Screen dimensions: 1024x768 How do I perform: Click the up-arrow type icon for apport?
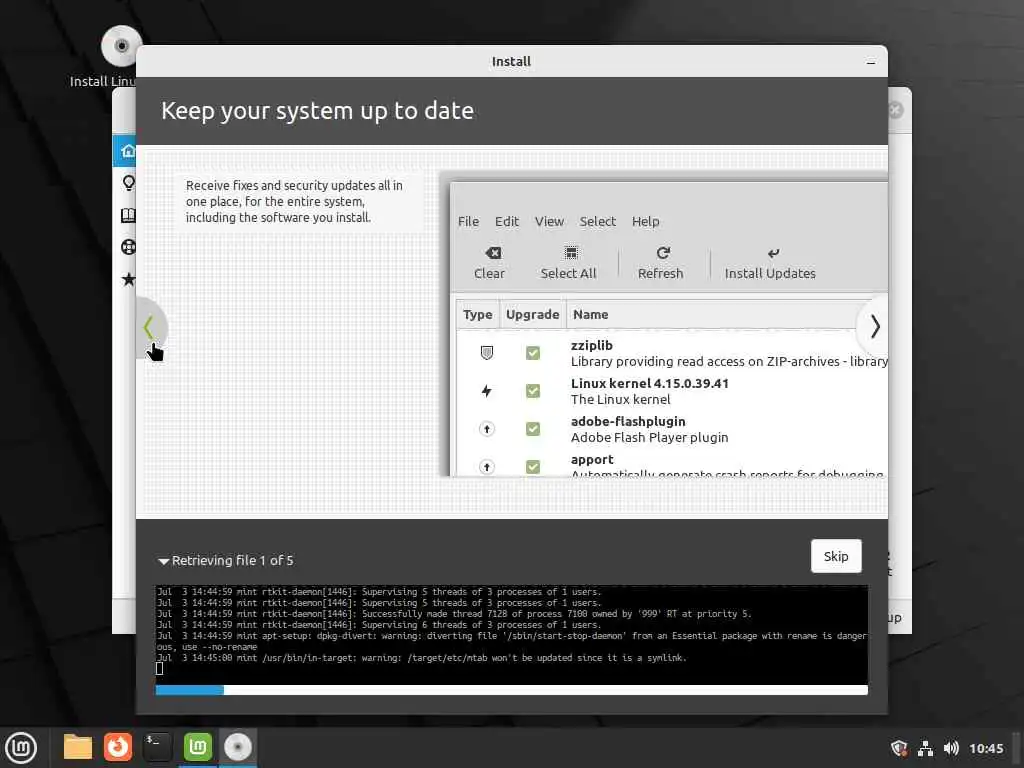(x=487, y=467)
